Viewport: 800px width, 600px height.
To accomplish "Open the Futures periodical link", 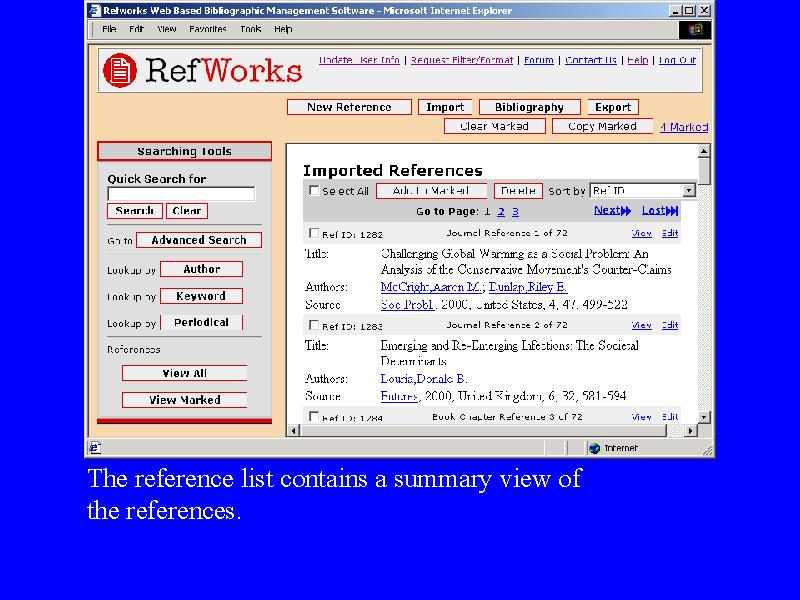I will click(x=399, y=396).
